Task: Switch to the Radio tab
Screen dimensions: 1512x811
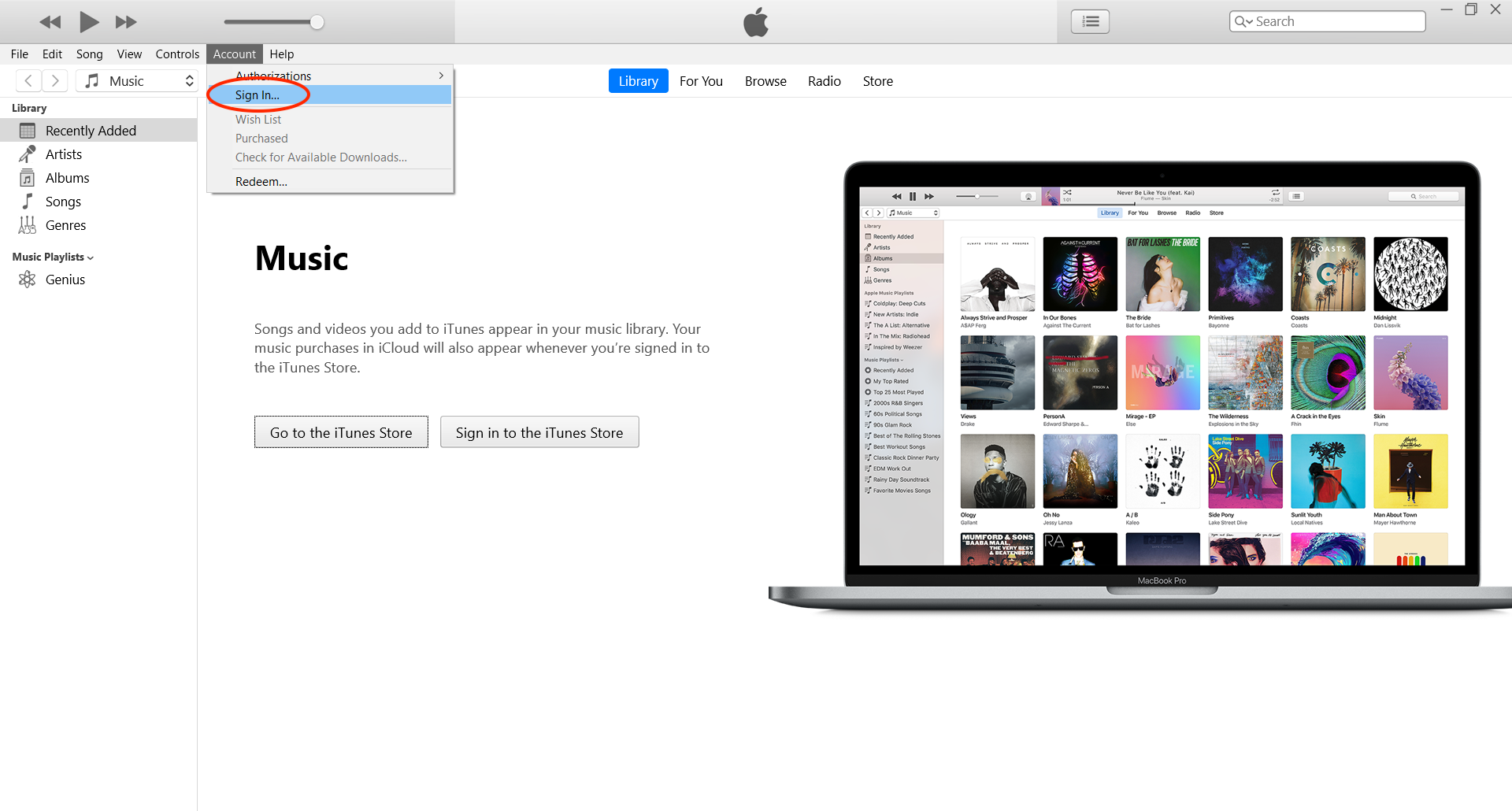Action: pyautogui.click(x=824, y=81)
